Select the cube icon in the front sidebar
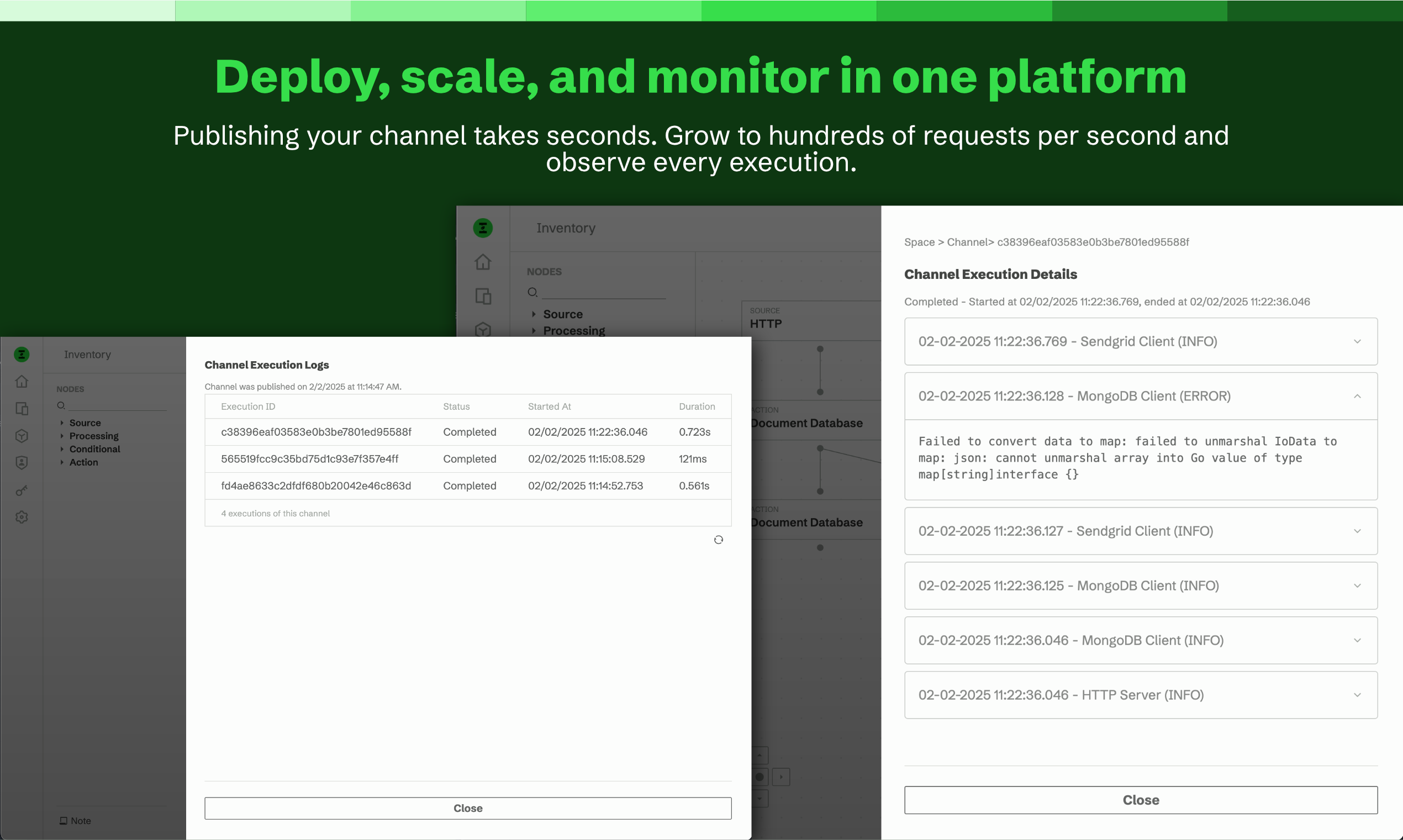The height and width of the screenshot is (840, 1403). pos(22,436)
